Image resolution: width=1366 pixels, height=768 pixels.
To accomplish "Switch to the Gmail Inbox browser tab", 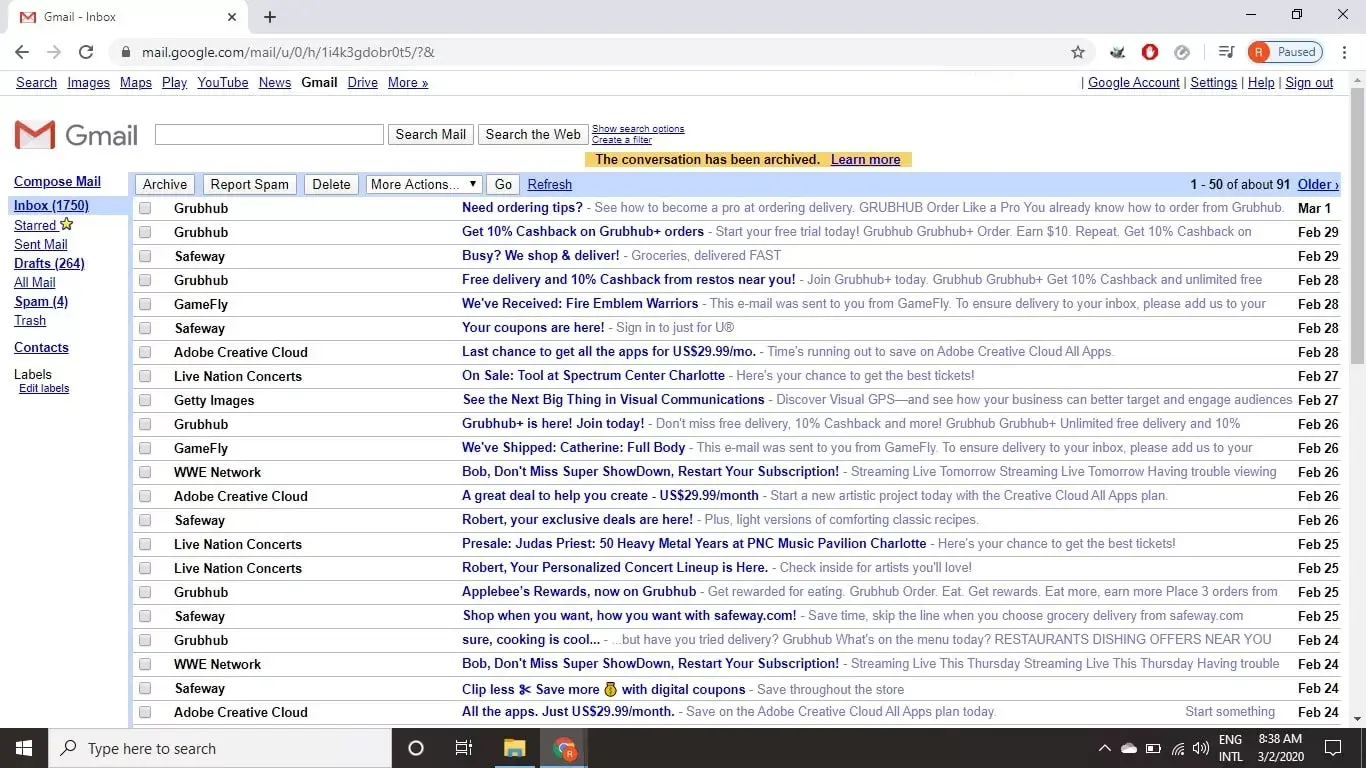I will pyautogui.click(x=120, y=16).
